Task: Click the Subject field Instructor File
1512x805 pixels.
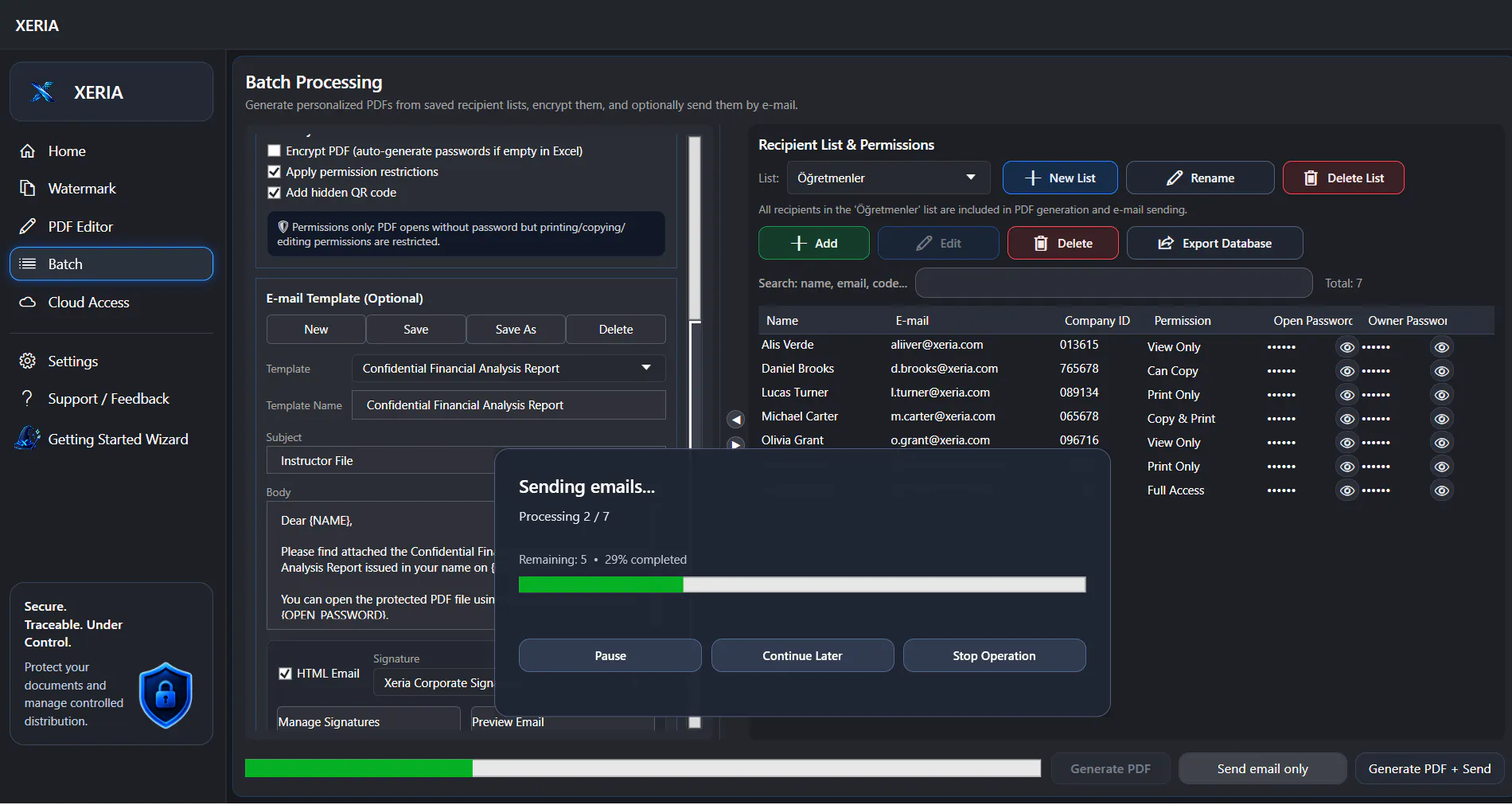Action: (x=380, y=461)
